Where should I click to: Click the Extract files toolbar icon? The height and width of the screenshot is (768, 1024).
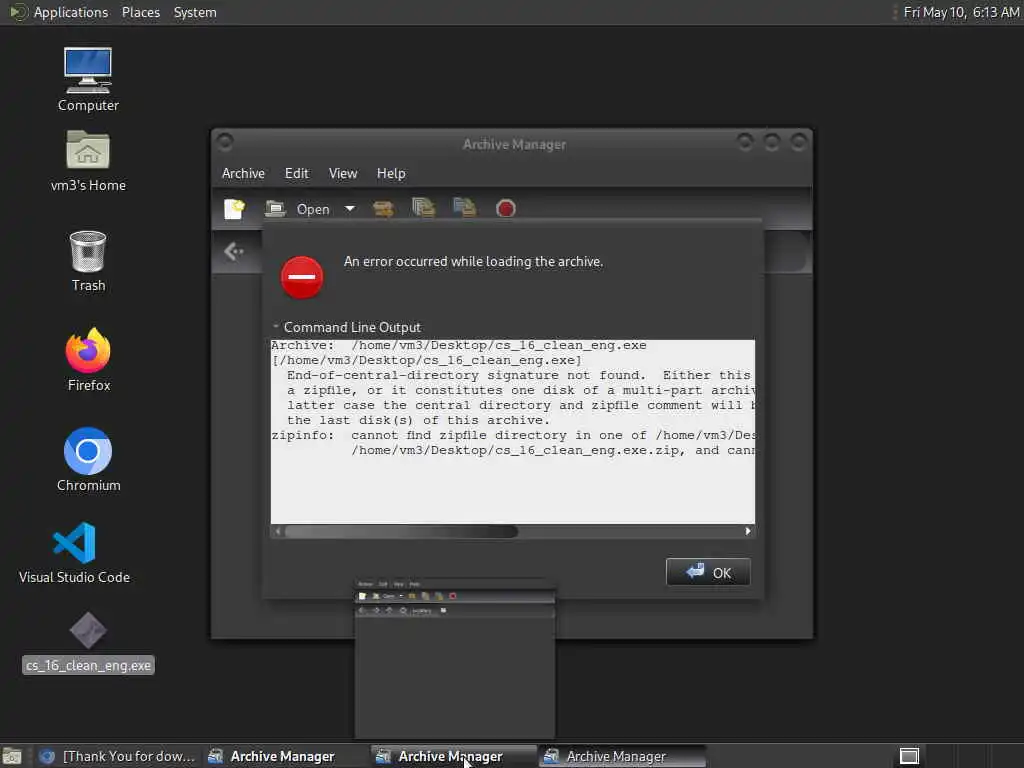tap(383, 209)
